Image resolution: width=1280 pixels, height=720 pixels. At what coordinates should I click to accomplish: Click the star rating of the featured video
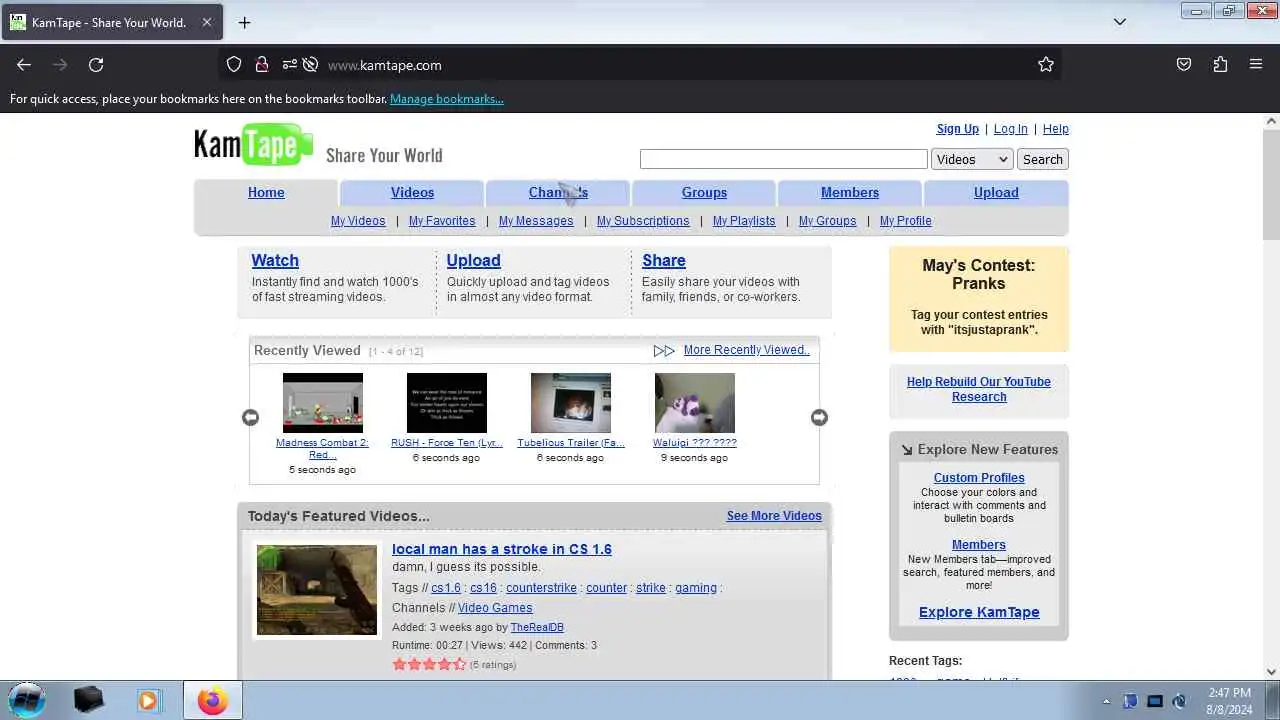[x=429, y=664]
